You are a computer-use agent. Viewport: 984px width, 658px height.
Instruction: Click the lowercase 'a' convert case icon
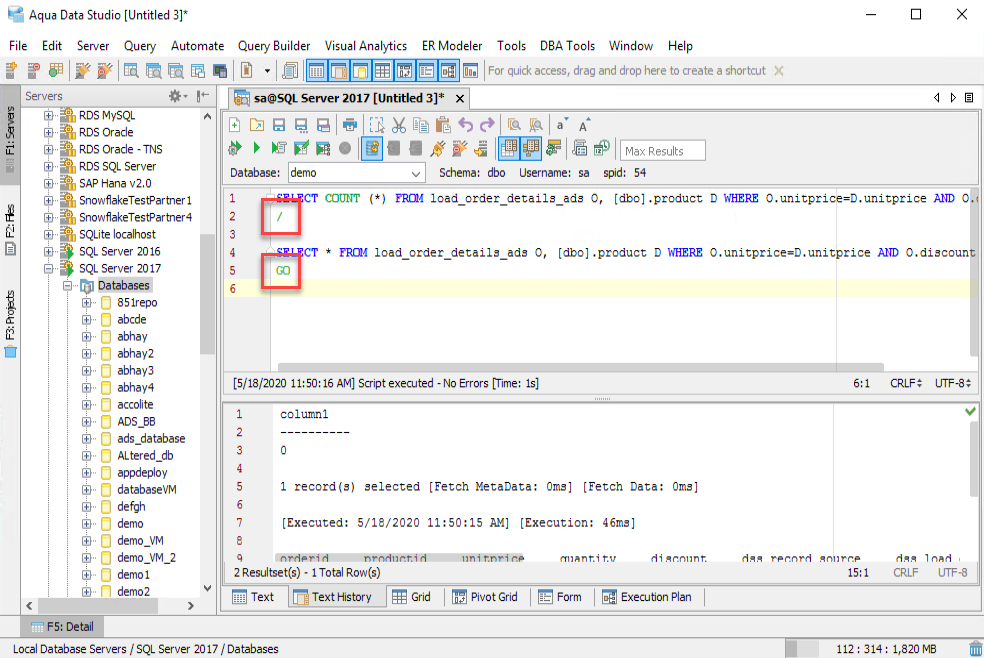(562, 125)
